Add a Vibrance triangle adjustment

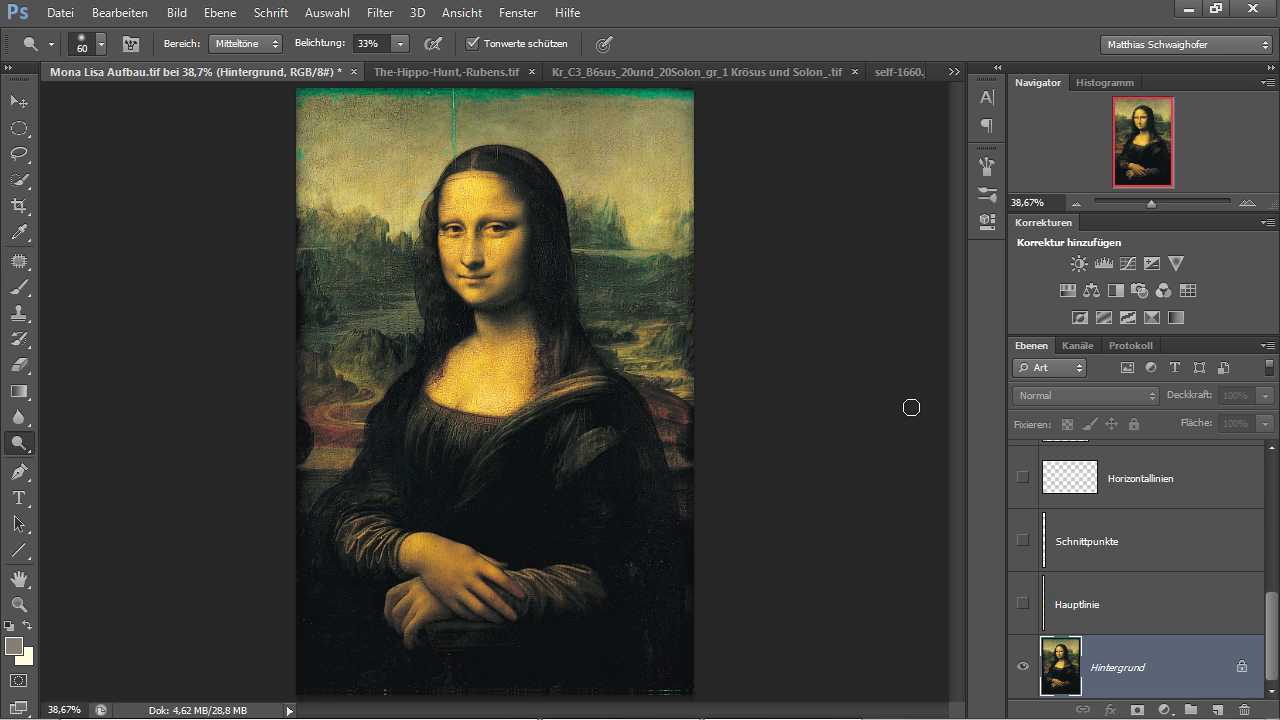pyautogui.click(x=1176, y=264)
